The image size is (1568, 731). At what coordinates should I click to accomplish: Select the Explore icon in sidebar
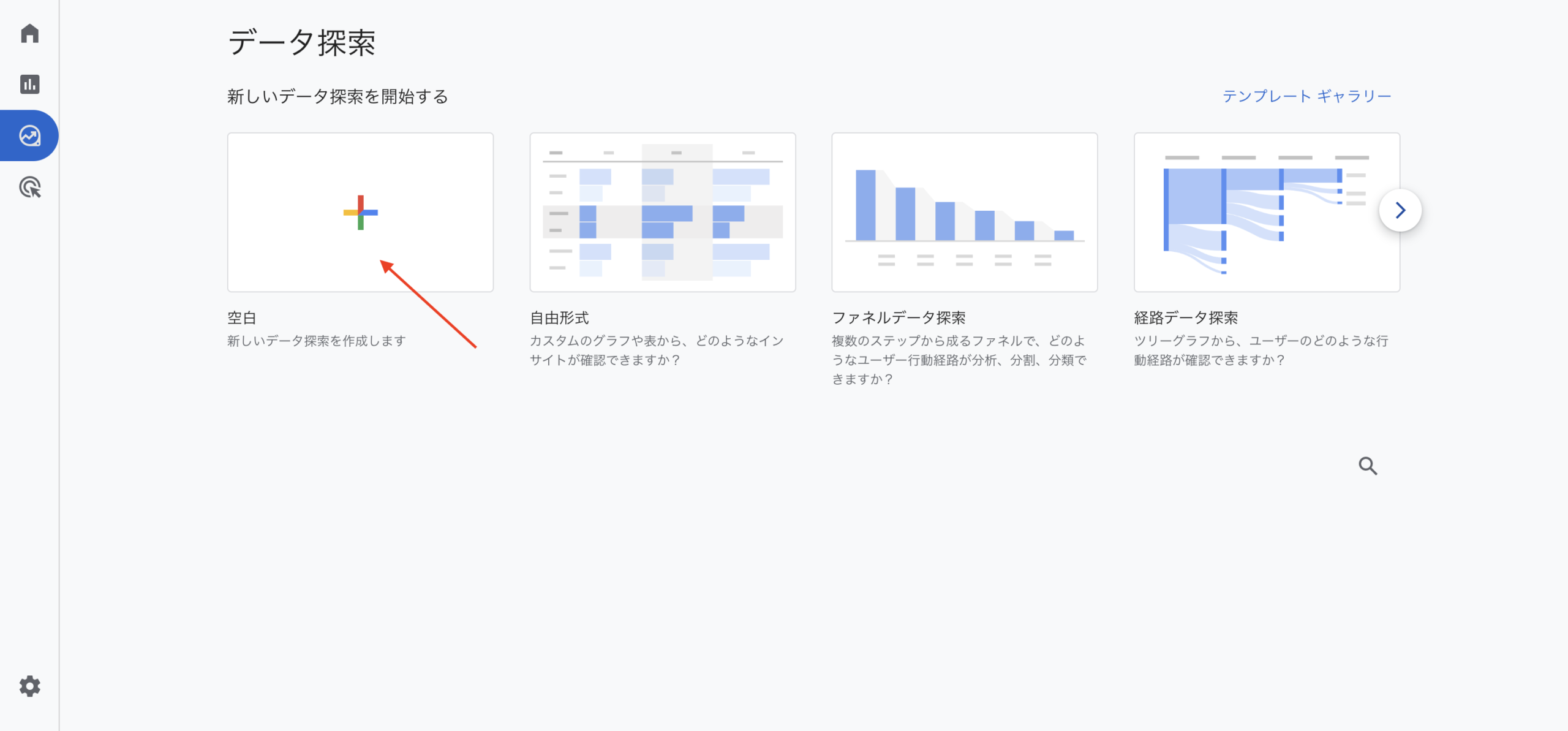pyautogui.click(x=29, y=135)
